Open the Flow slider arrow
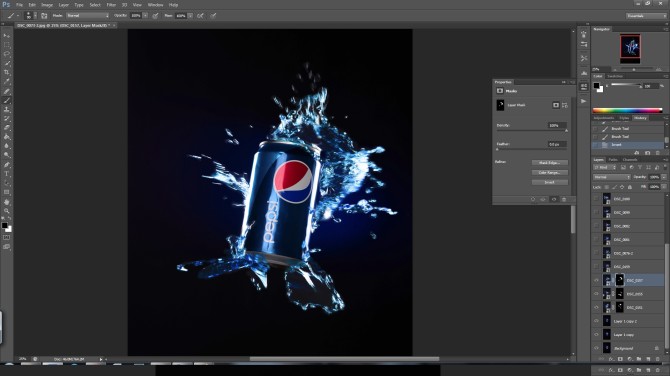Image resolution: width=670 pixels, height=376 pixels. click(190, 16)
